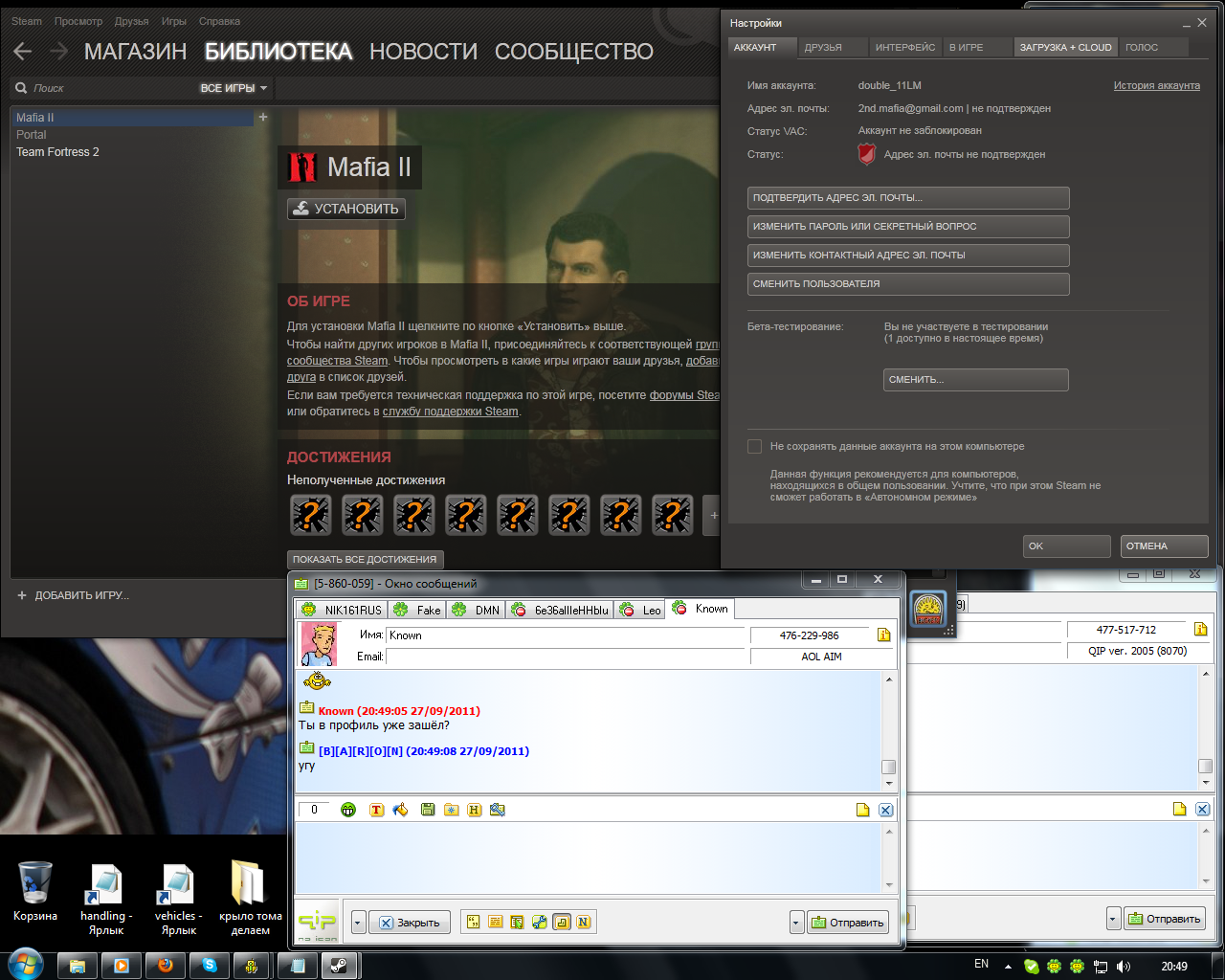Click Known chat history scrollbar thumb
Screen dimensions: 1225x980
pos(888,768)
